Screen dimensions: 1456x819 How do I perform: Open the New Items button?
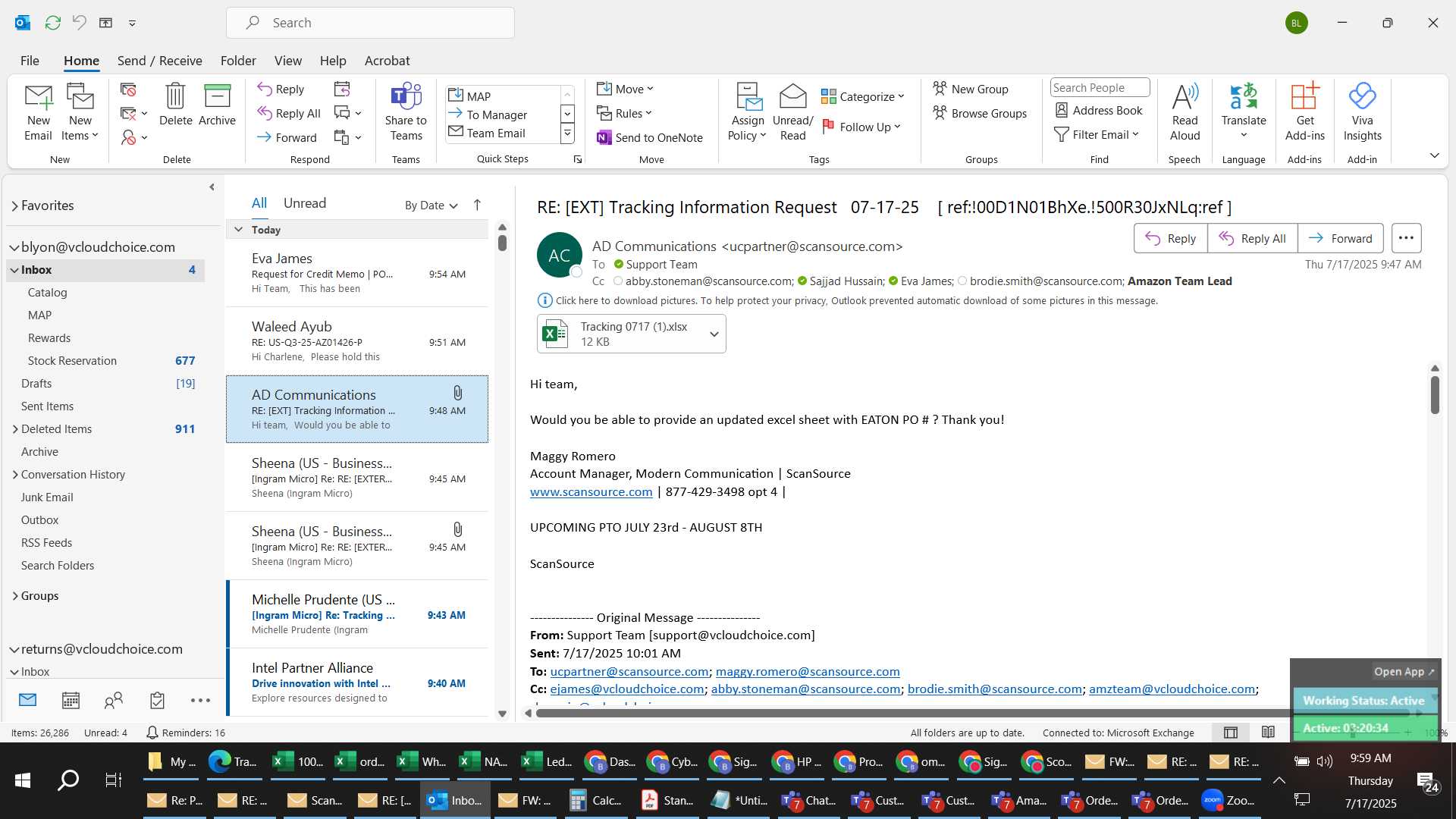80,112
